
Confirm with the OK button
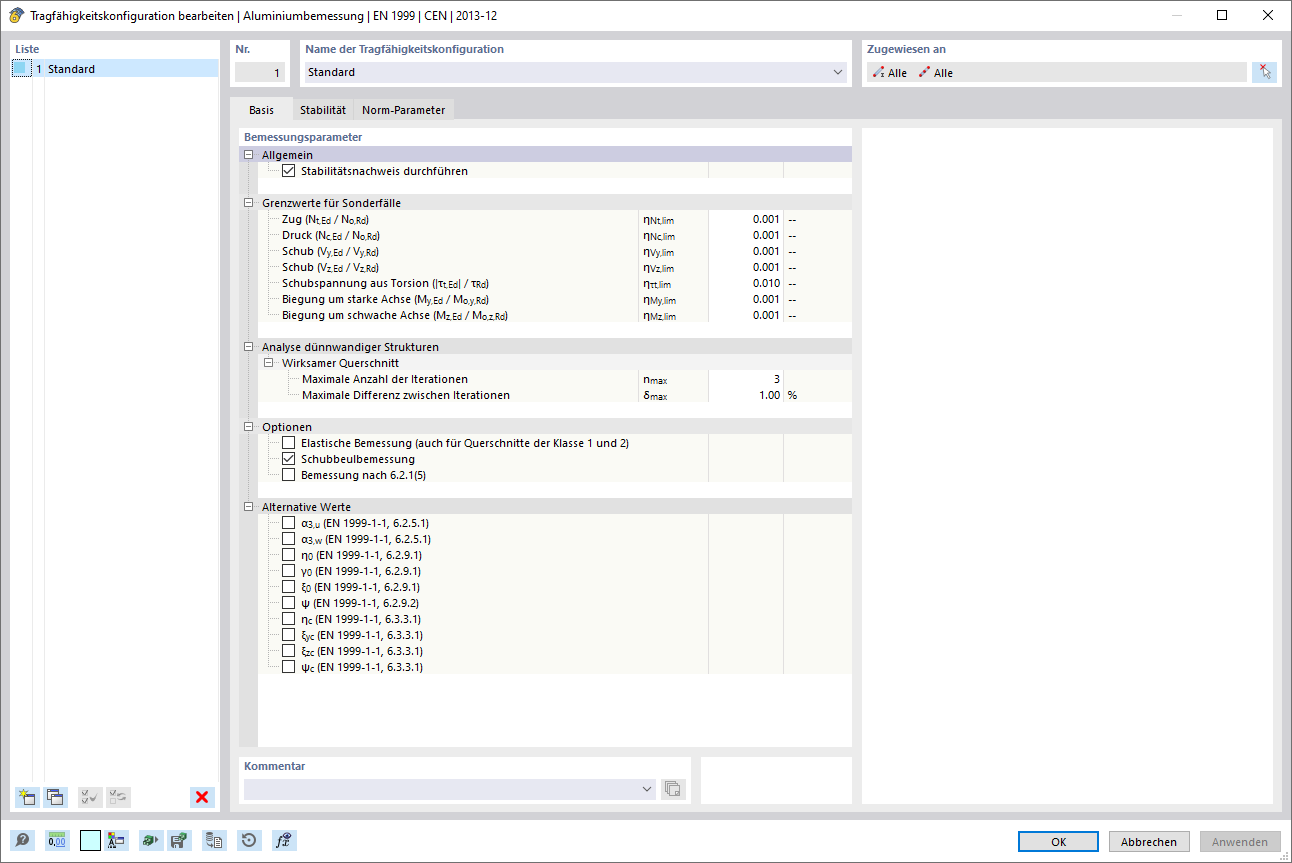[1059, 842]
